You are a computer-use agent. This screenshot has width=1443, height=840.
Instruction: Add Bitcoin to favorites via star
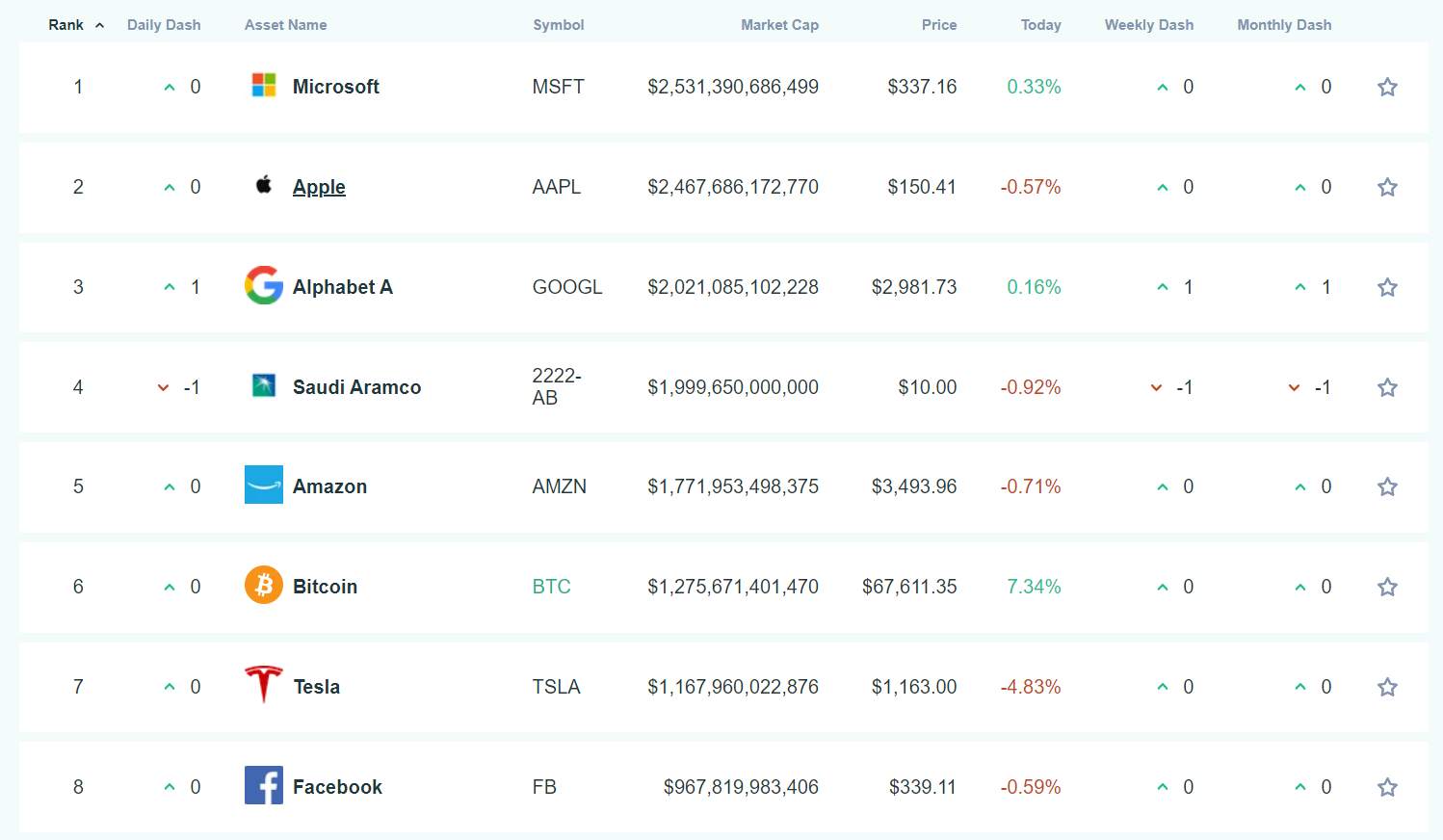point(1387,587)
